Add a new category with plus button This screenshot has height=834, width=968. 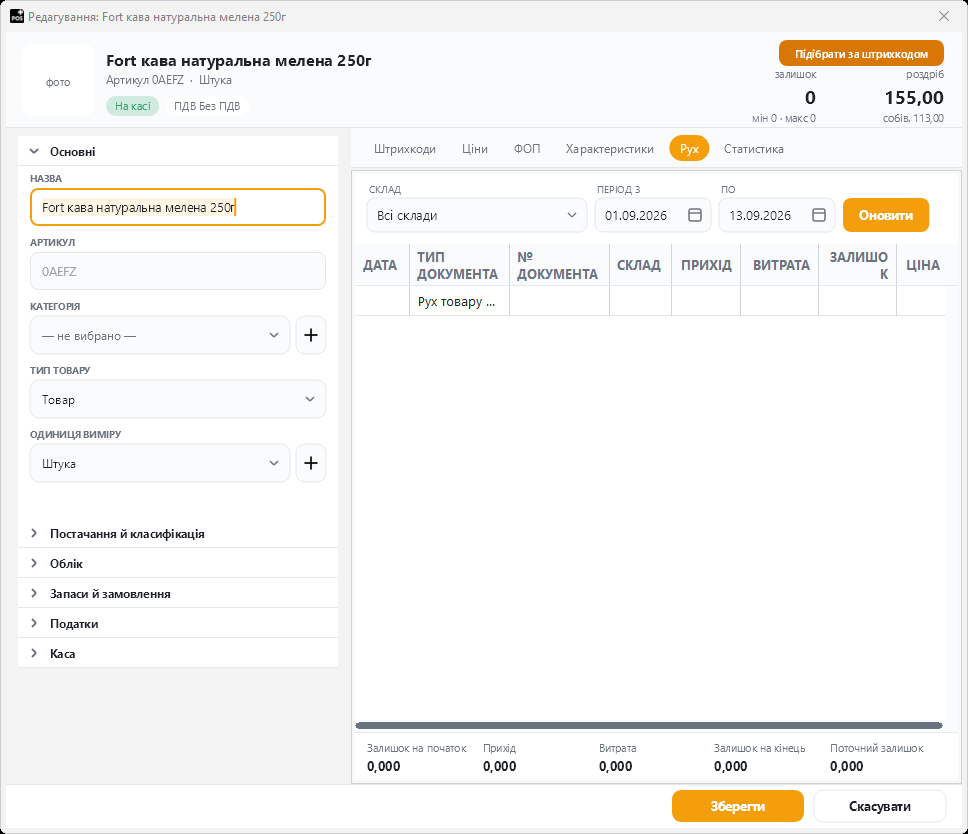click(x=311, y=335)
